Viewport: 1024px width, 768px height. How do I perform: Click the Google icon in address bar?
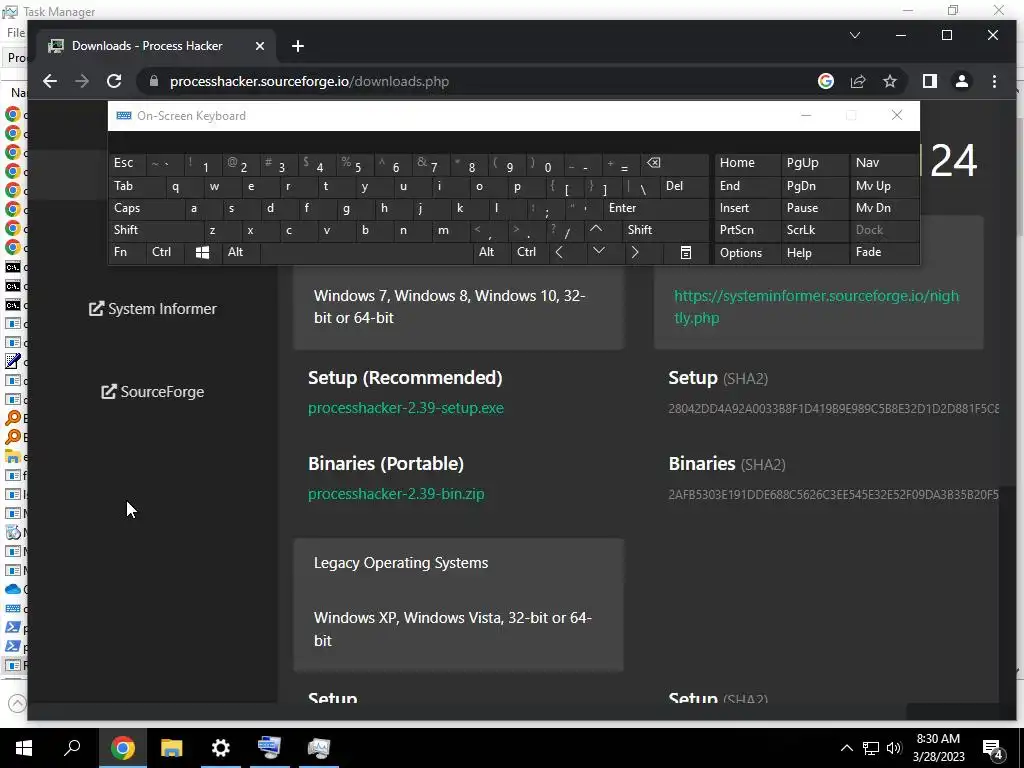825,81
